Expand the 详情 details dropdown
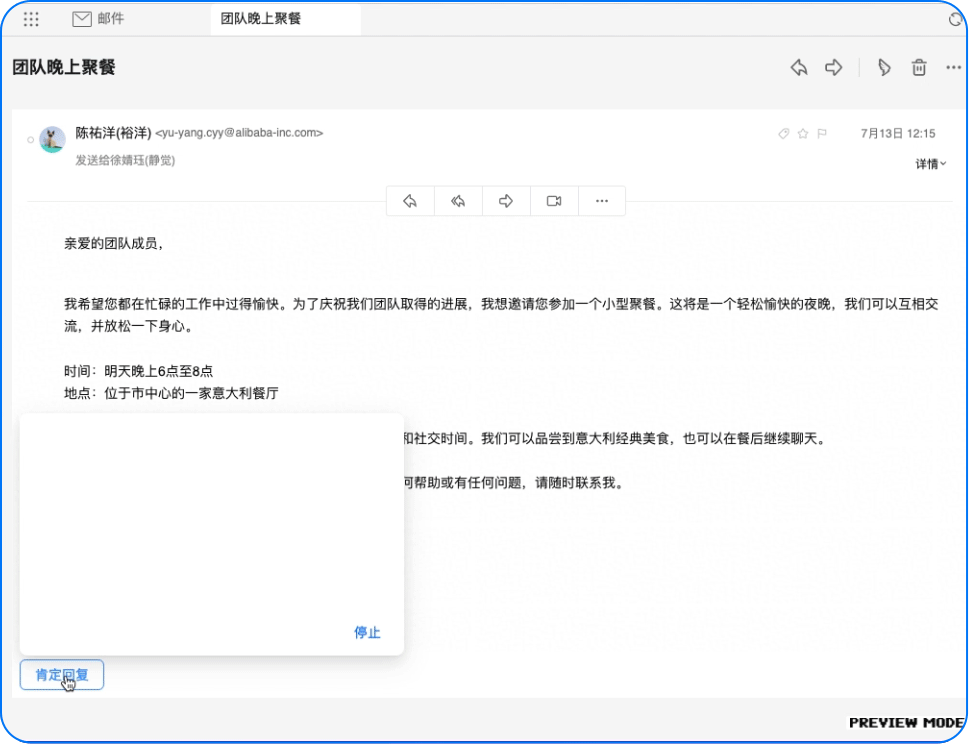This screenshot has height=744, width=969. [x=931, y=164]
